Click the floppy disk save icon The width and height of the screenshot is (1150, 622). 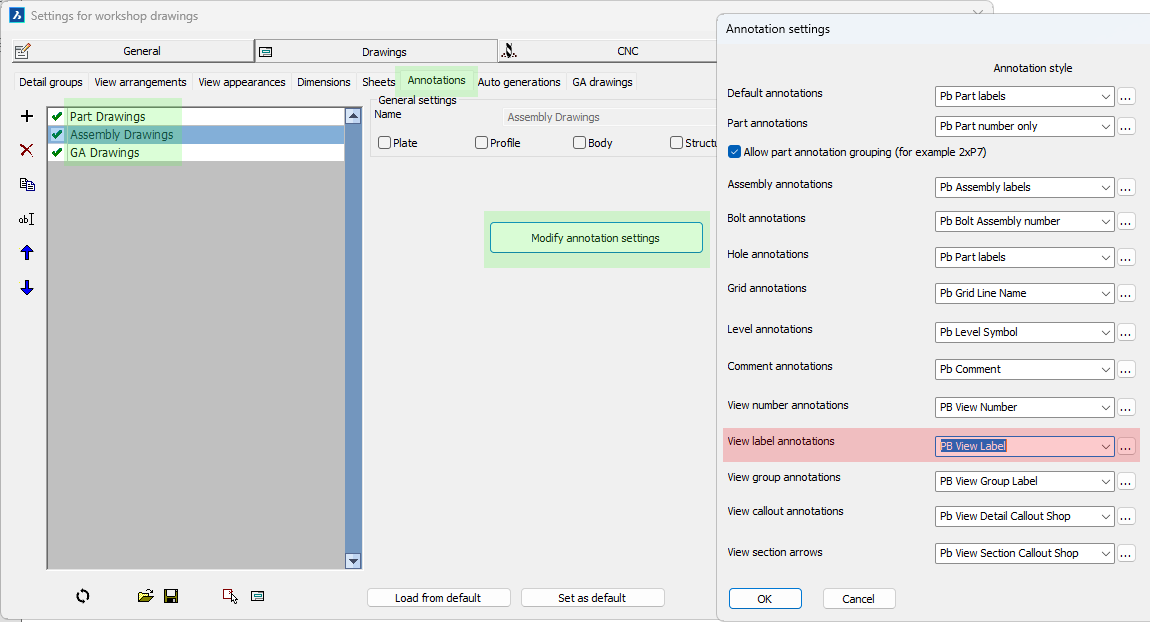pyautogui.click(x=171, y=596)
